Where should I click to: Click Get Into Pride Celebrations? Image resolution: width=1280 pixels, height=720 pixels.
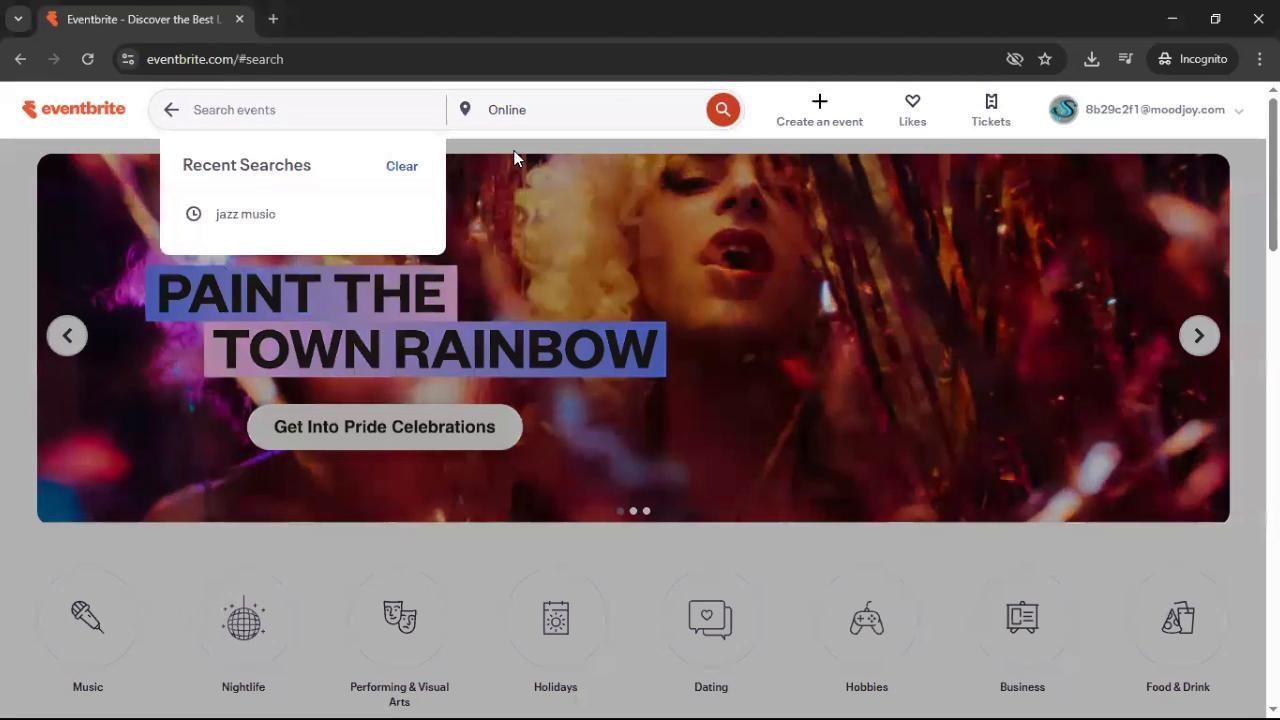(x=384, y=427)
